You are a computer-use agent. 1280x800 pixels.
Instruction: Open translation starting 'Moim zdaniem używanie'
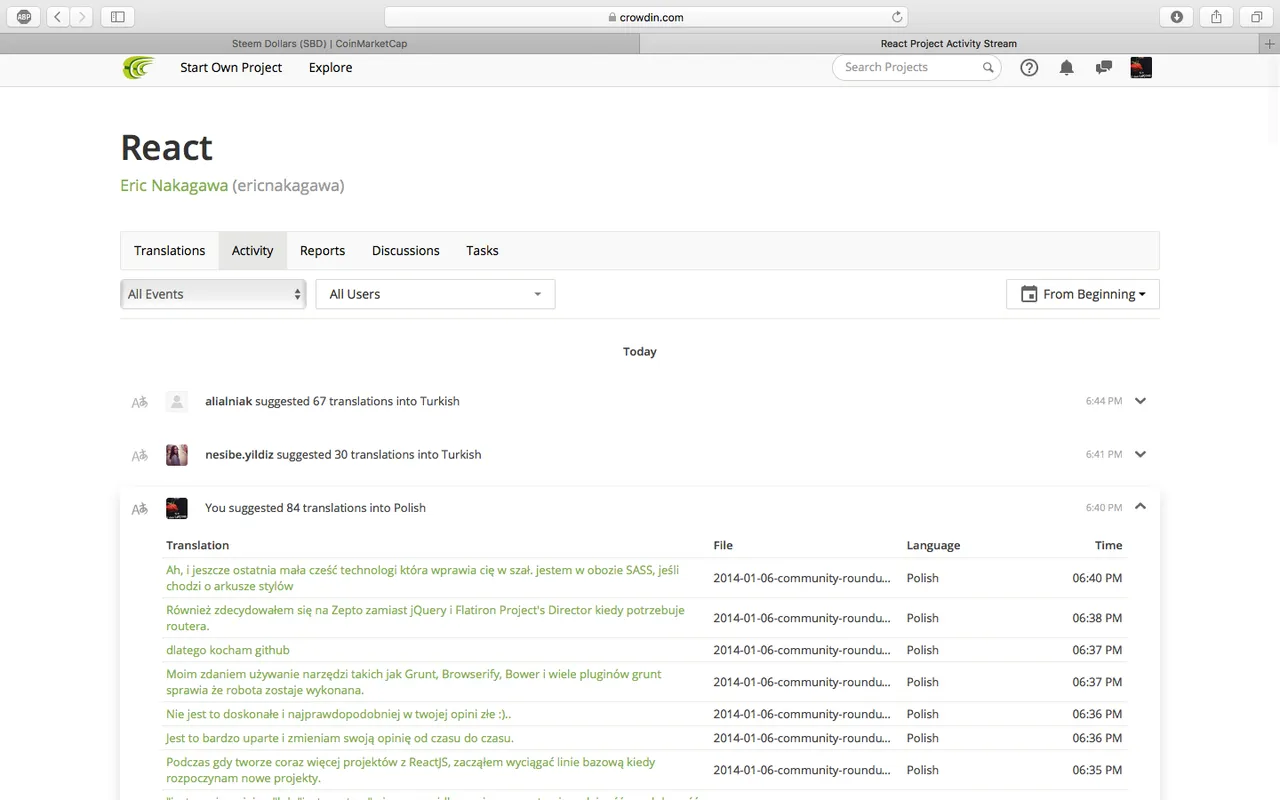pos(414,682)
